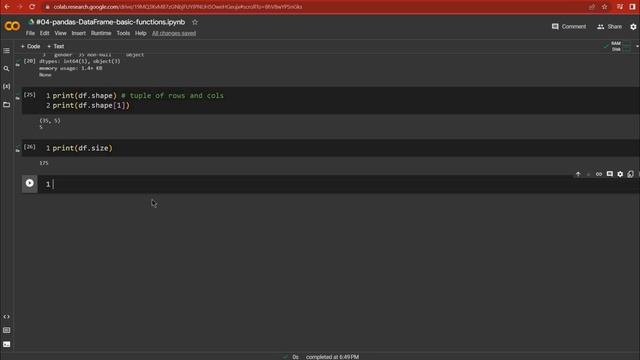Viewport: 640px width, 360px height.
Task: Click the browser share page icon
Action: point(591,7)
